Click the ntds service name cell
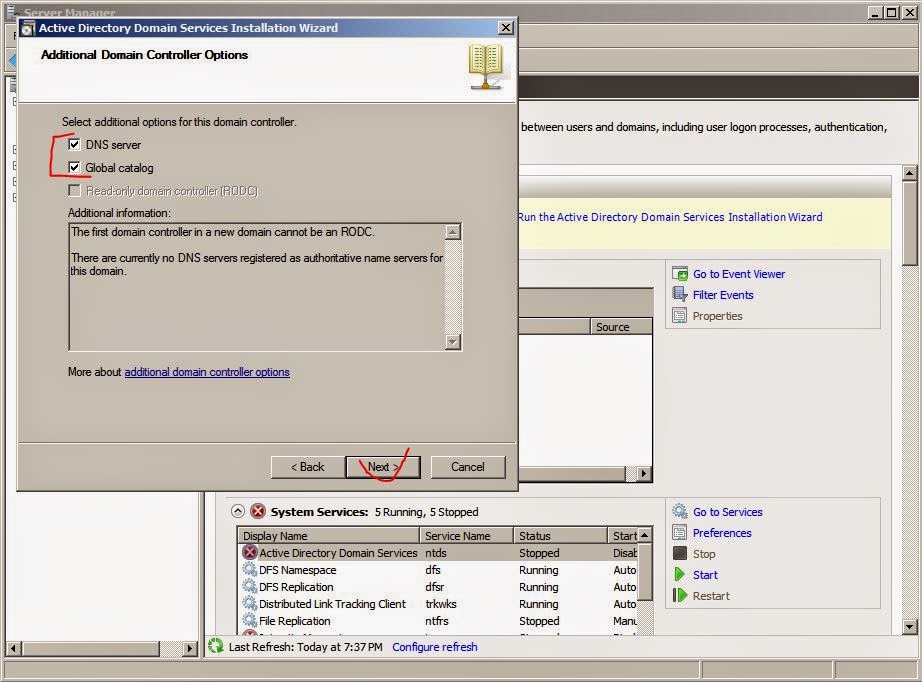 [x=436, y=553]
